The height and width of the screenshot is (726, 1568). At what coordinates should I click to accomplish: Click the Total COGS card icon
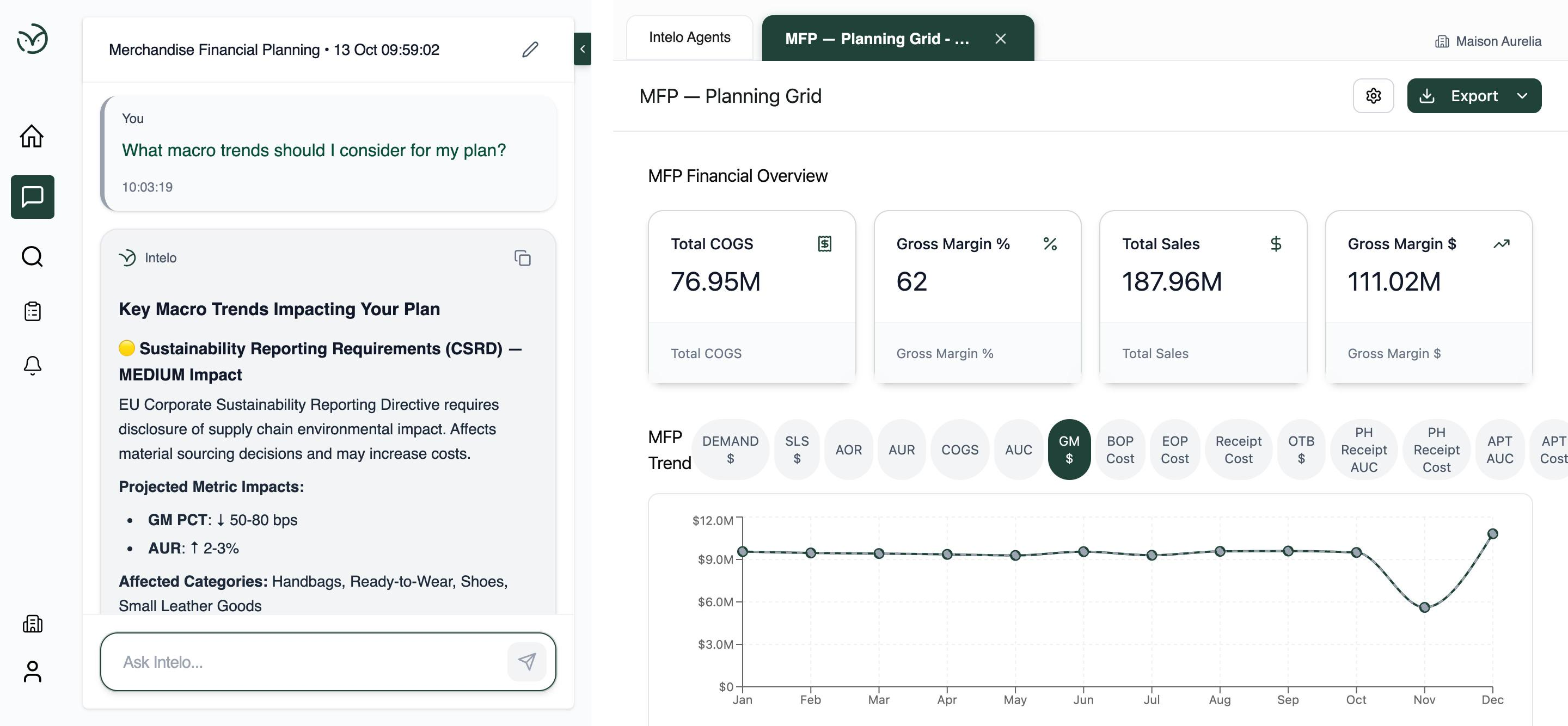[824, 244]
